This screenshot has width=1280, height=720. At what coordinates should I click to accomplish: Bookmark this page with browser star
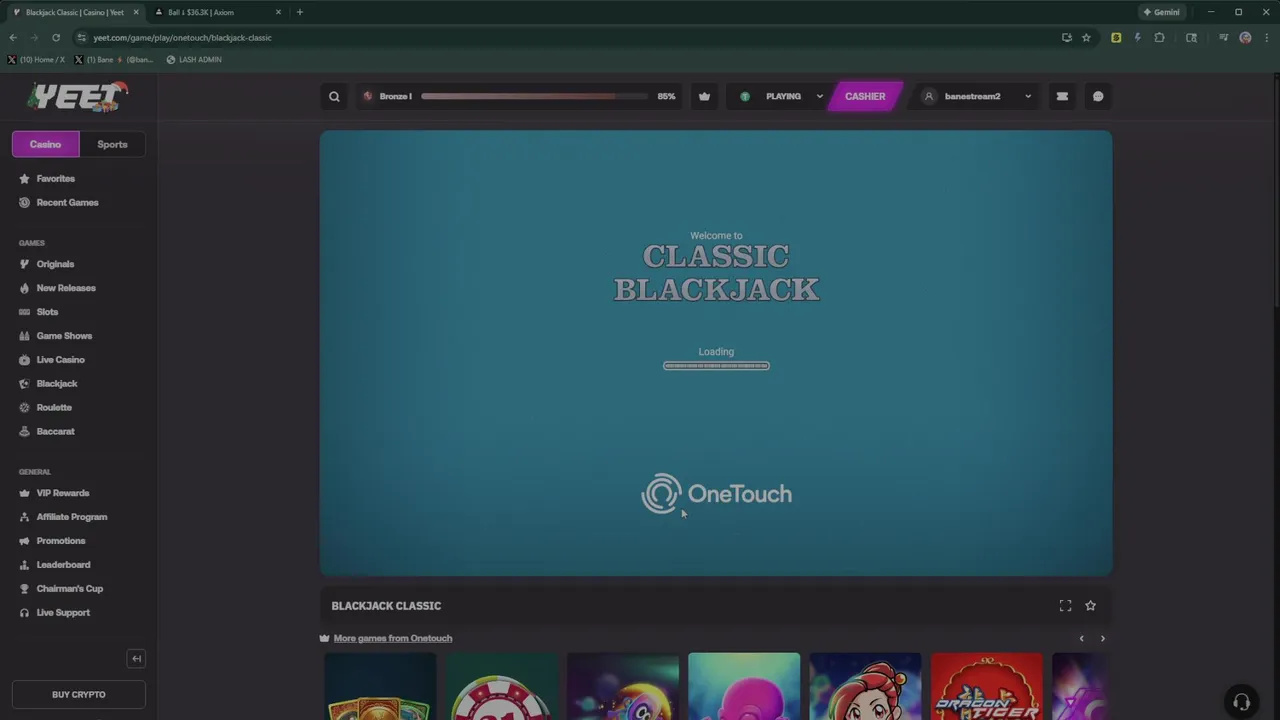(x=1086, y=38)
